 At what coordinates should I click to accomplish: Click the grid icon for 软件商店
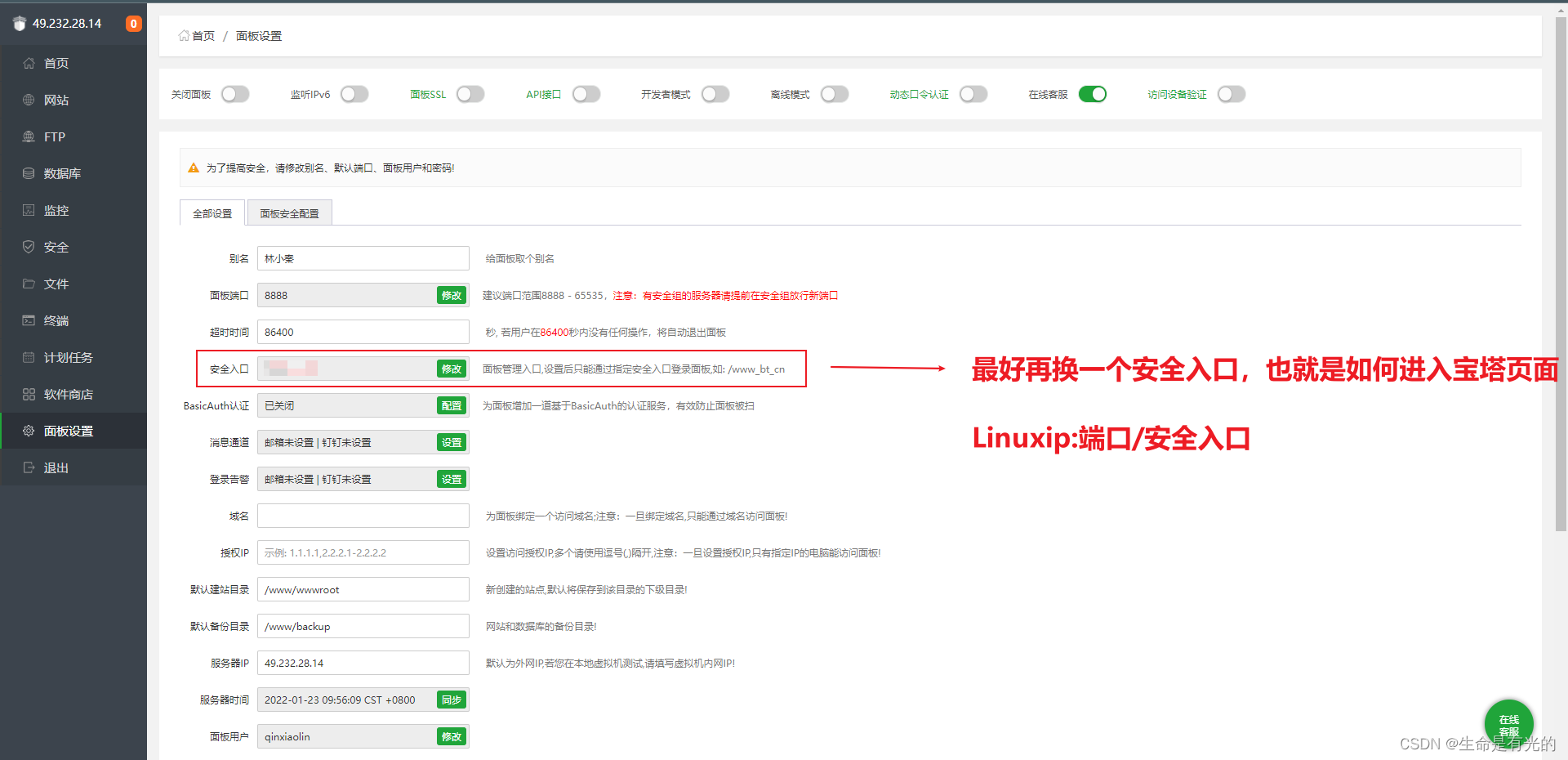click(29, 394)
